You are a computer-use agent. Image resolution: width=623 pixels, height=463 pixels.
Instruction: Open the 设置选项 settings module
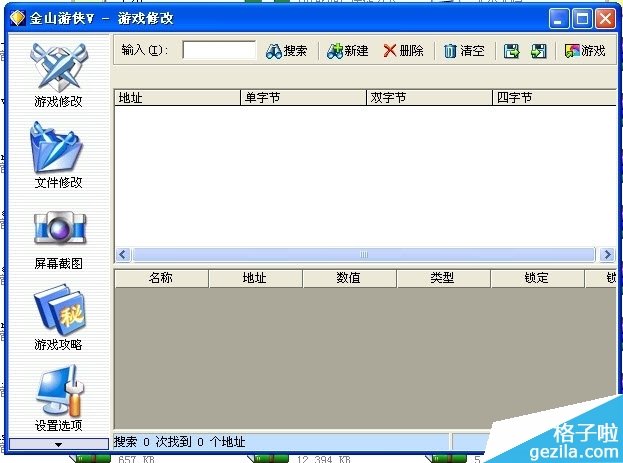point(58,398)
